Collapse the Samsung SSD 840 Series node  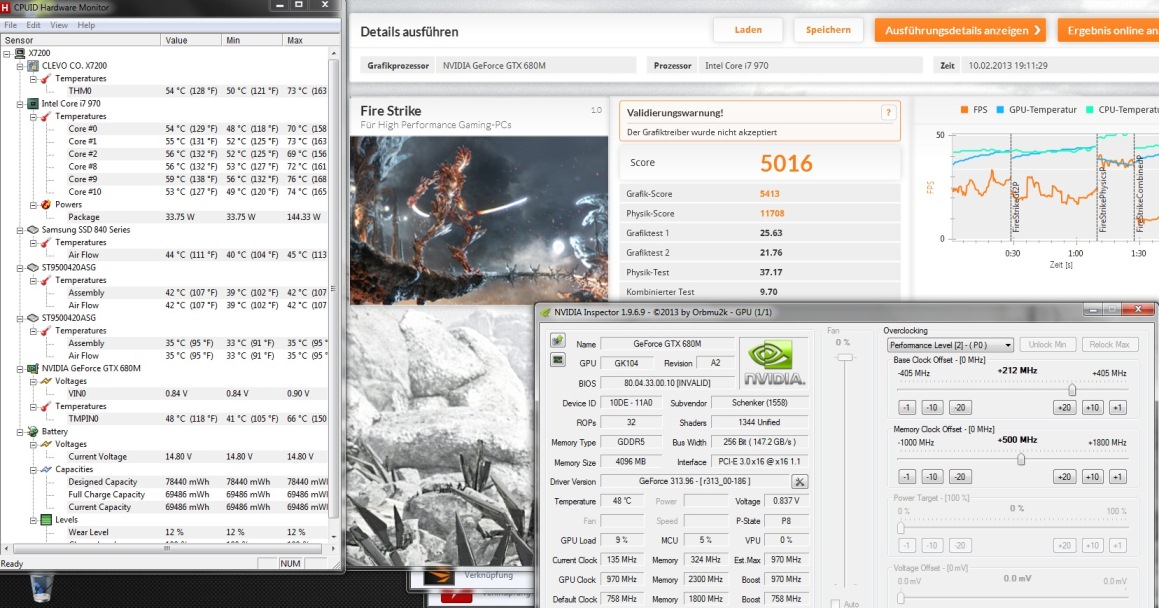[20, 230]
